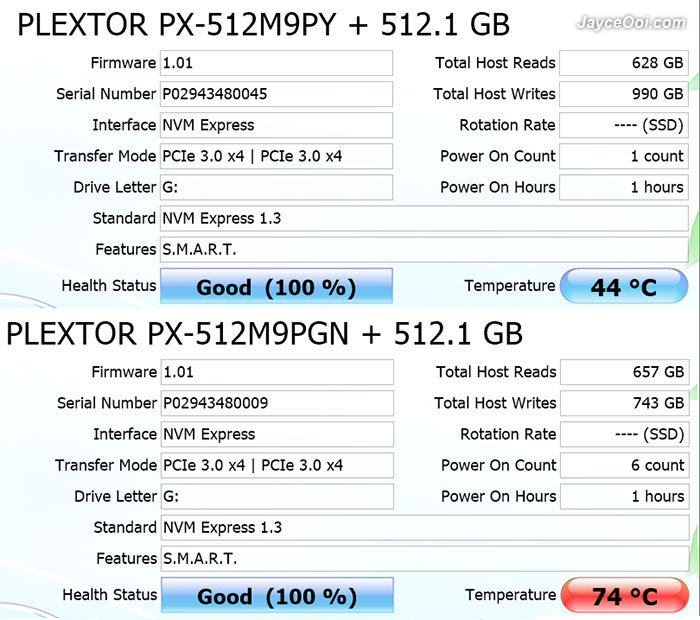Screen dimensions: 700x620
Task: Click Drive Letter G: field of PX-512M9PY
Action: (276, 187)
